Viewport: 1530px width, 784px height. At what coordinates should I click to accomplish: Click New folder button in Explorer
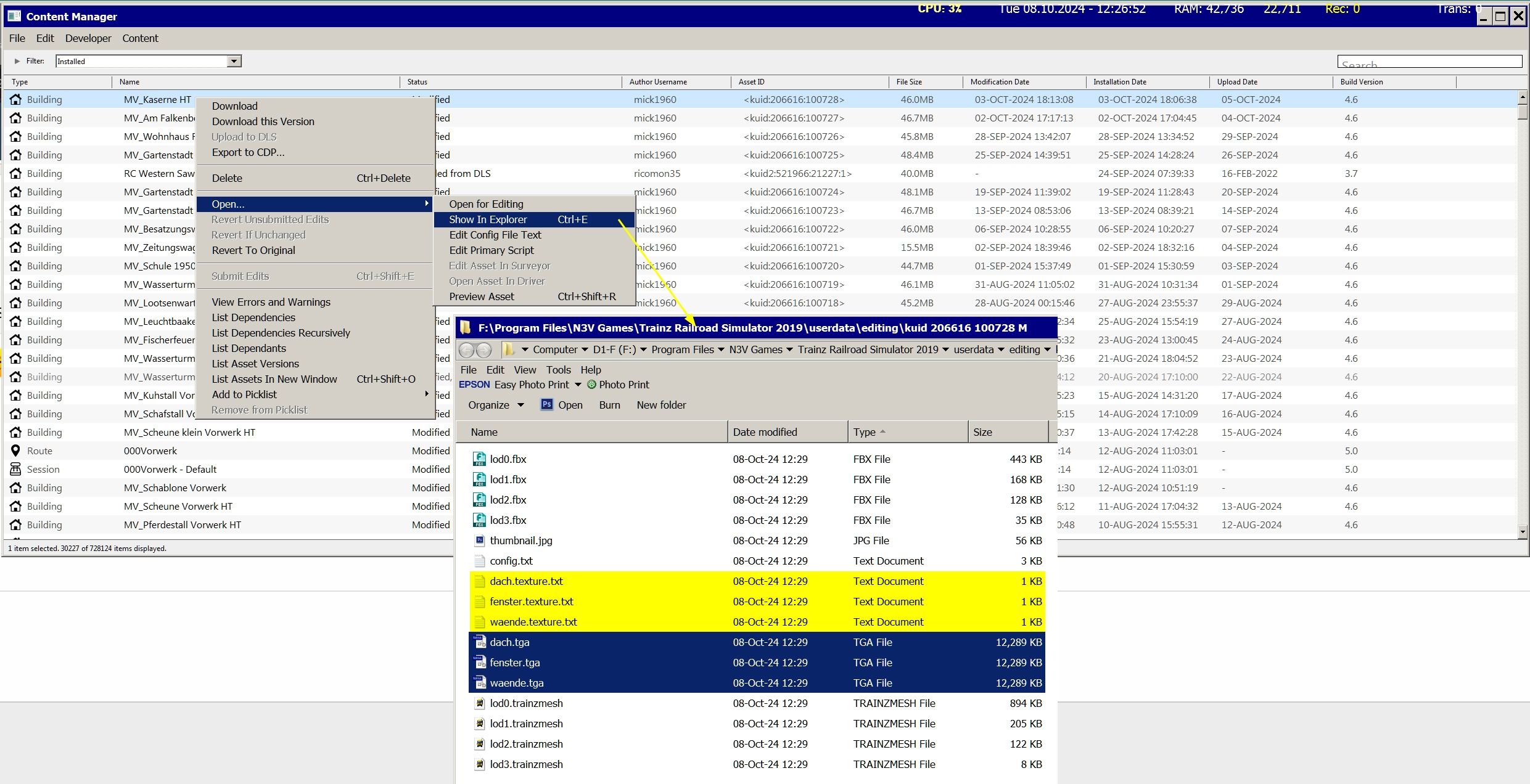click(x=661, y=405)
